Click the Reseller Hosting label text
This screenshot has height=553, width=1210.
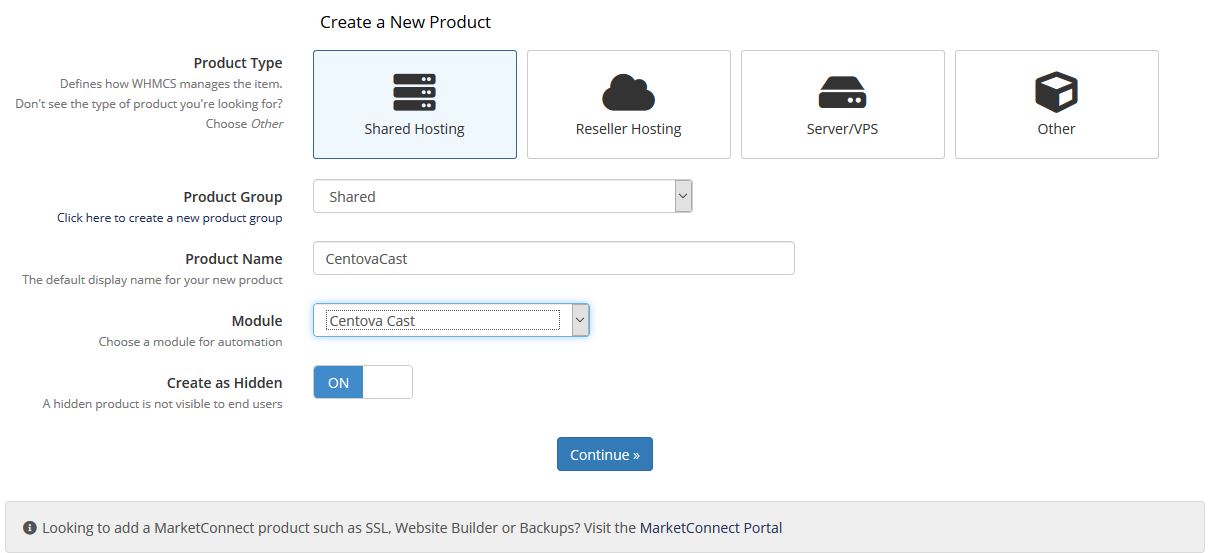pyautogui.click(x=628, y=129)
